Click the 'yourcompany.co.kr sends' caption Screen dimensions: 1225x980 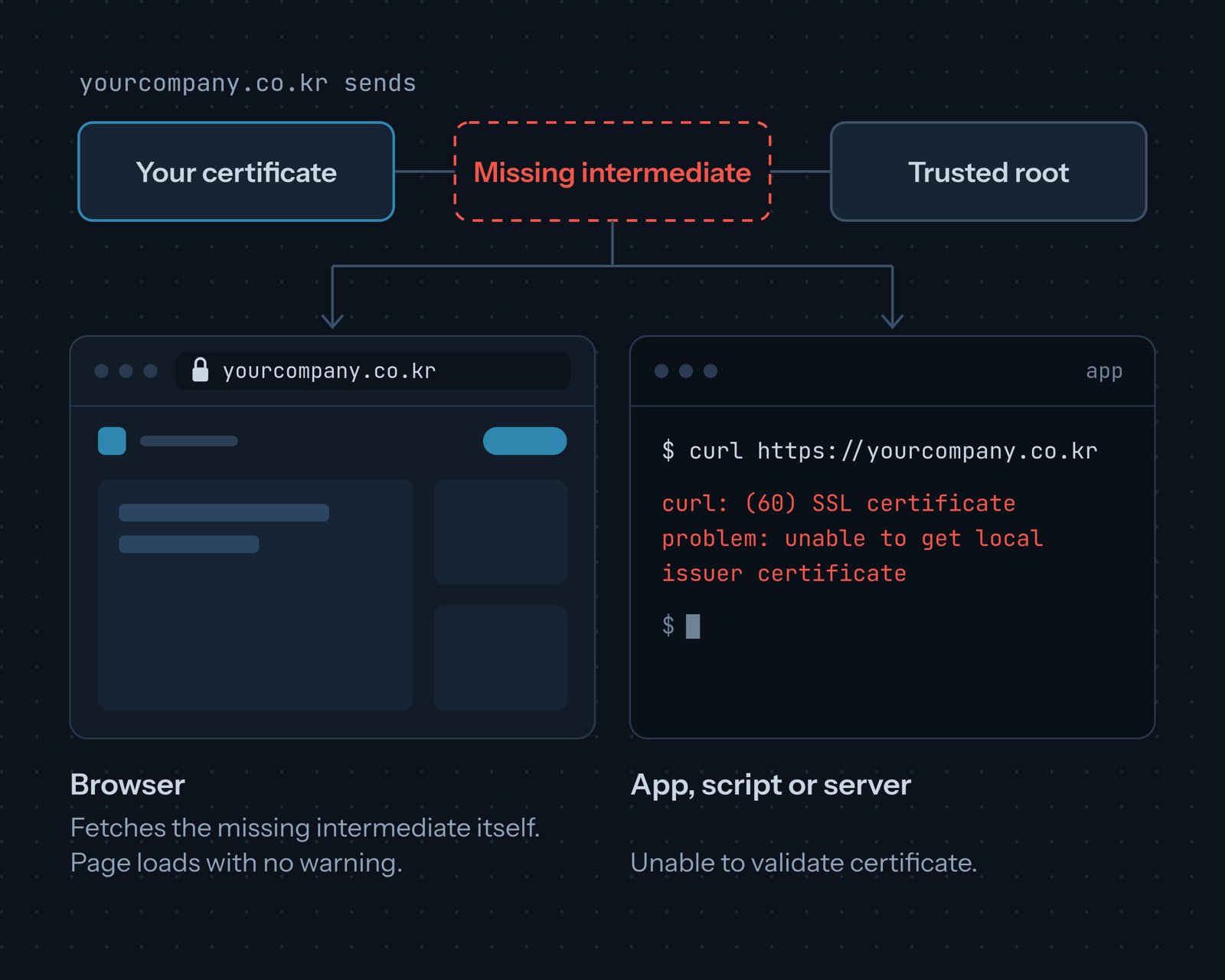[248, 83]
